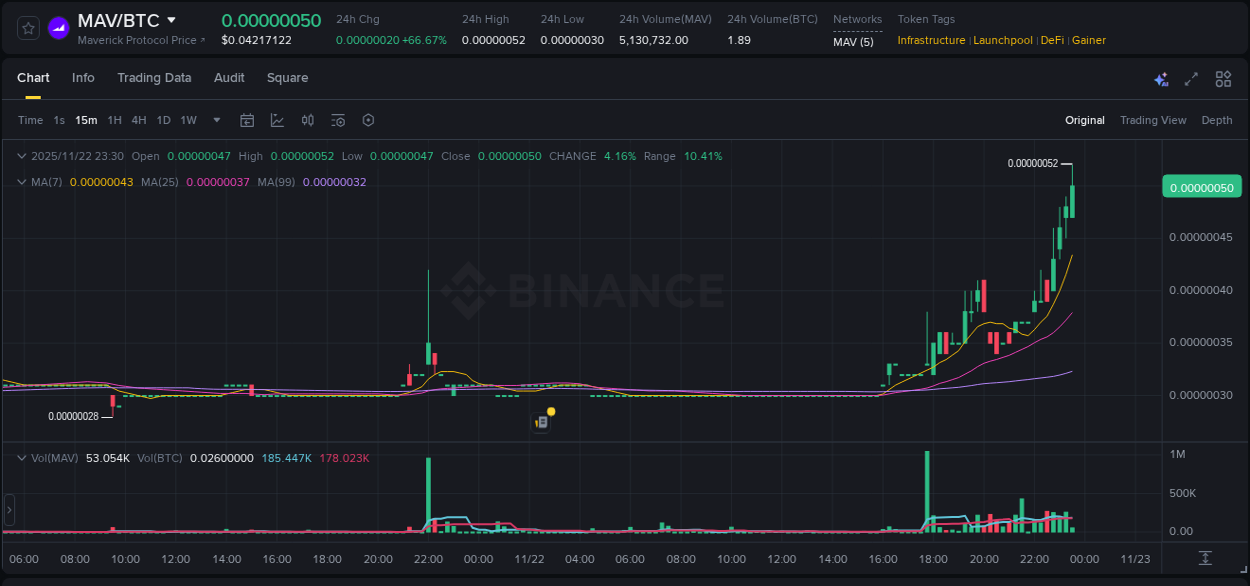Image resolution: width=1250 pixels, height=586 pixels.
Task: Open the indicator list settings icon
Action: click(x=337, y=120)
